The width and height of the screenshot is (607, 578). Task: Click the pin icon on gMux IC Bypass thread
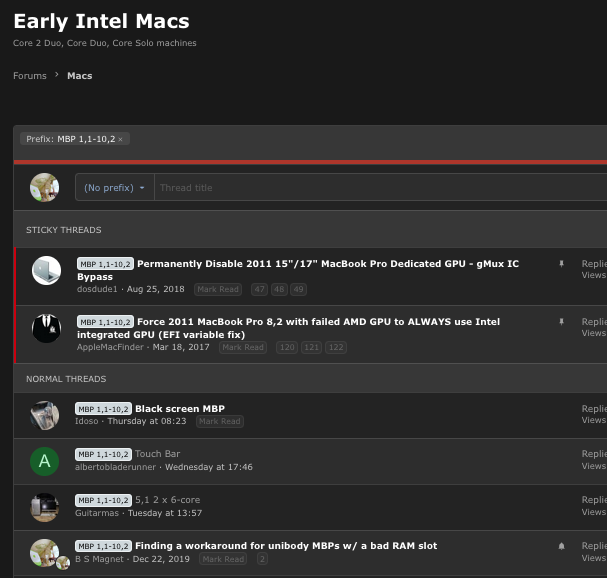tap(561, 264)
